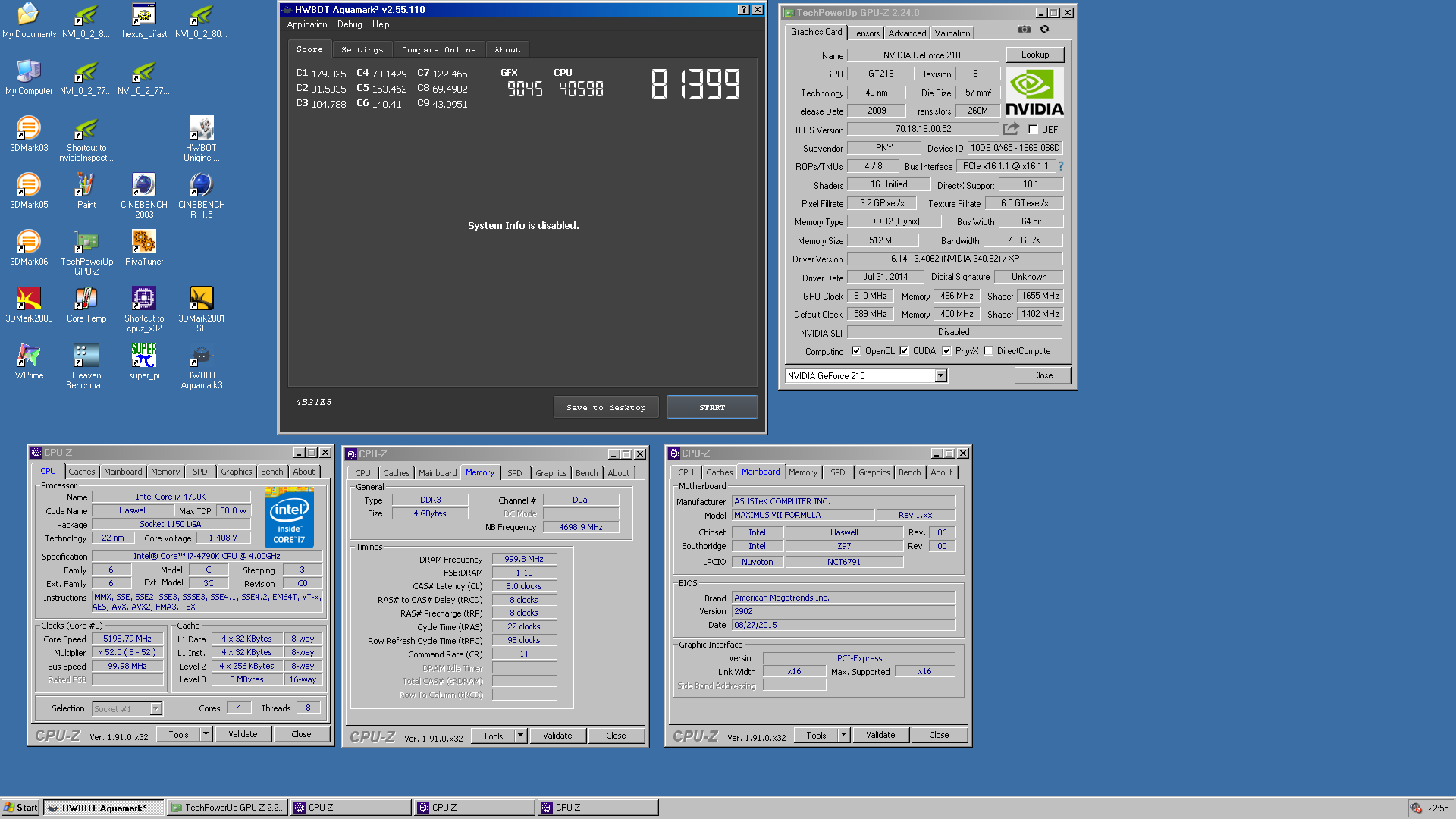Viewport: 1456px width, 819px height.
Task: Open RivaTuner desktop shortcut
Action: click(x=144, y=247)
